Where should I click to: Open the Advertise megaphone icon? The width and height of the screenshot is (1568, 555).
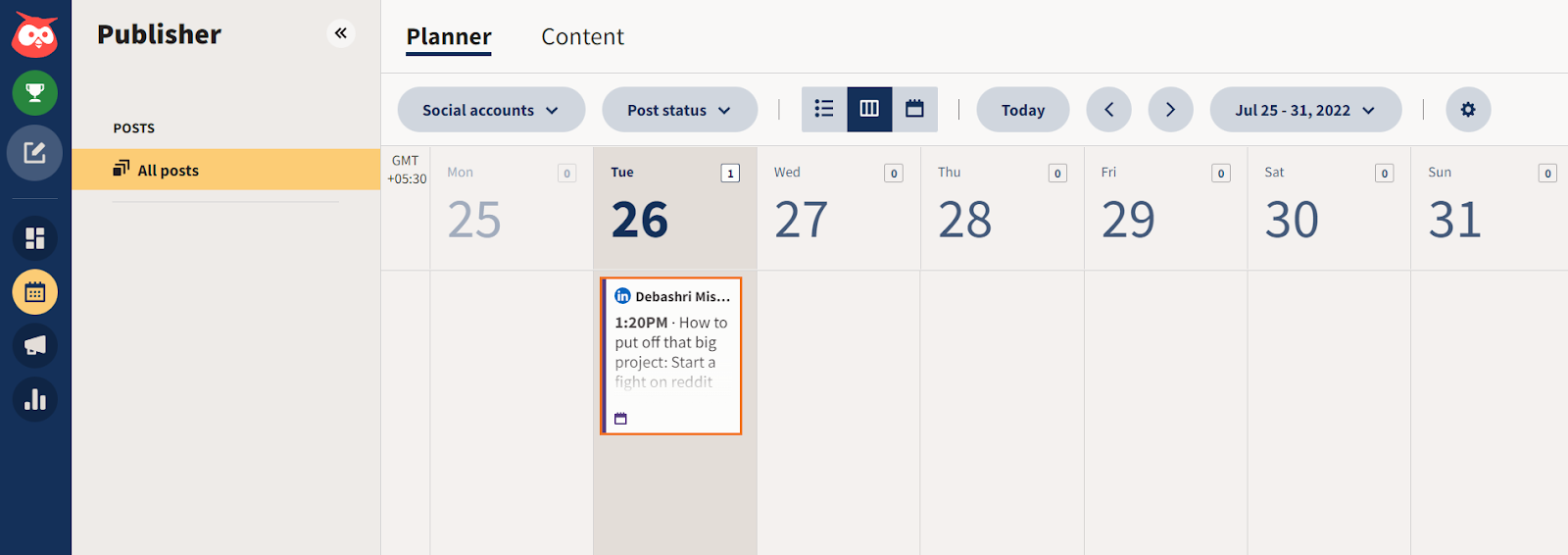(x=35, y=346)
